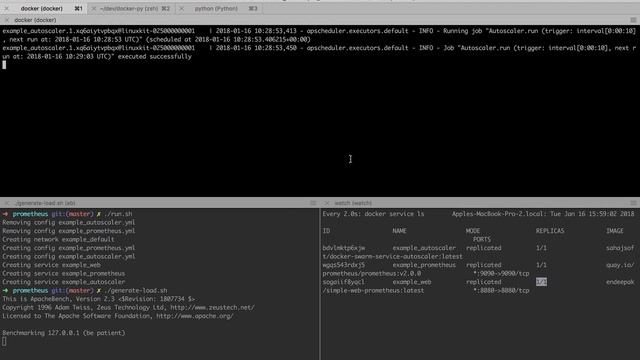Viewport: 640px width, 360px height.
Task: Click the watch (watch) pane title
Action: click(x=353, y=203)
